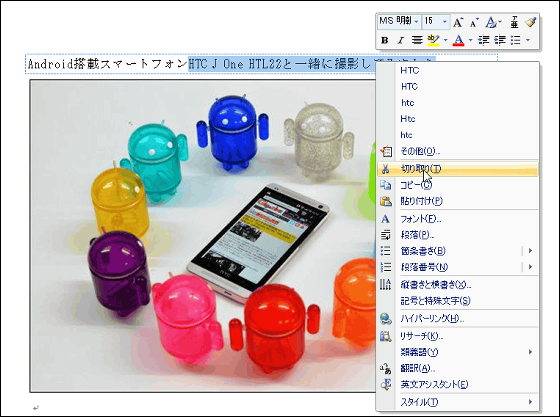Click the decrease indent icon
The image size is (560, 417).
(x=484, y=40)
